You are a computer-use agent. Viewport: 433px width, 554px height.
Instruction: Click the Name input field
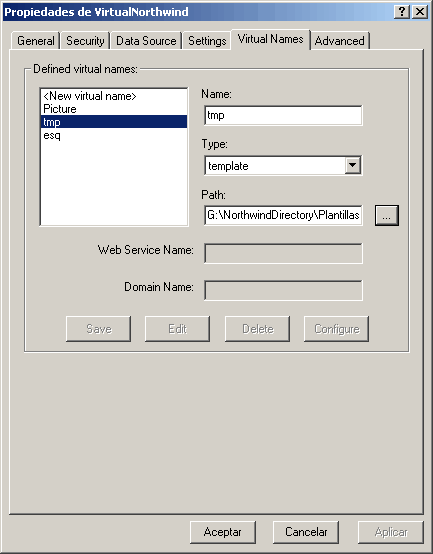pos(283,115)
